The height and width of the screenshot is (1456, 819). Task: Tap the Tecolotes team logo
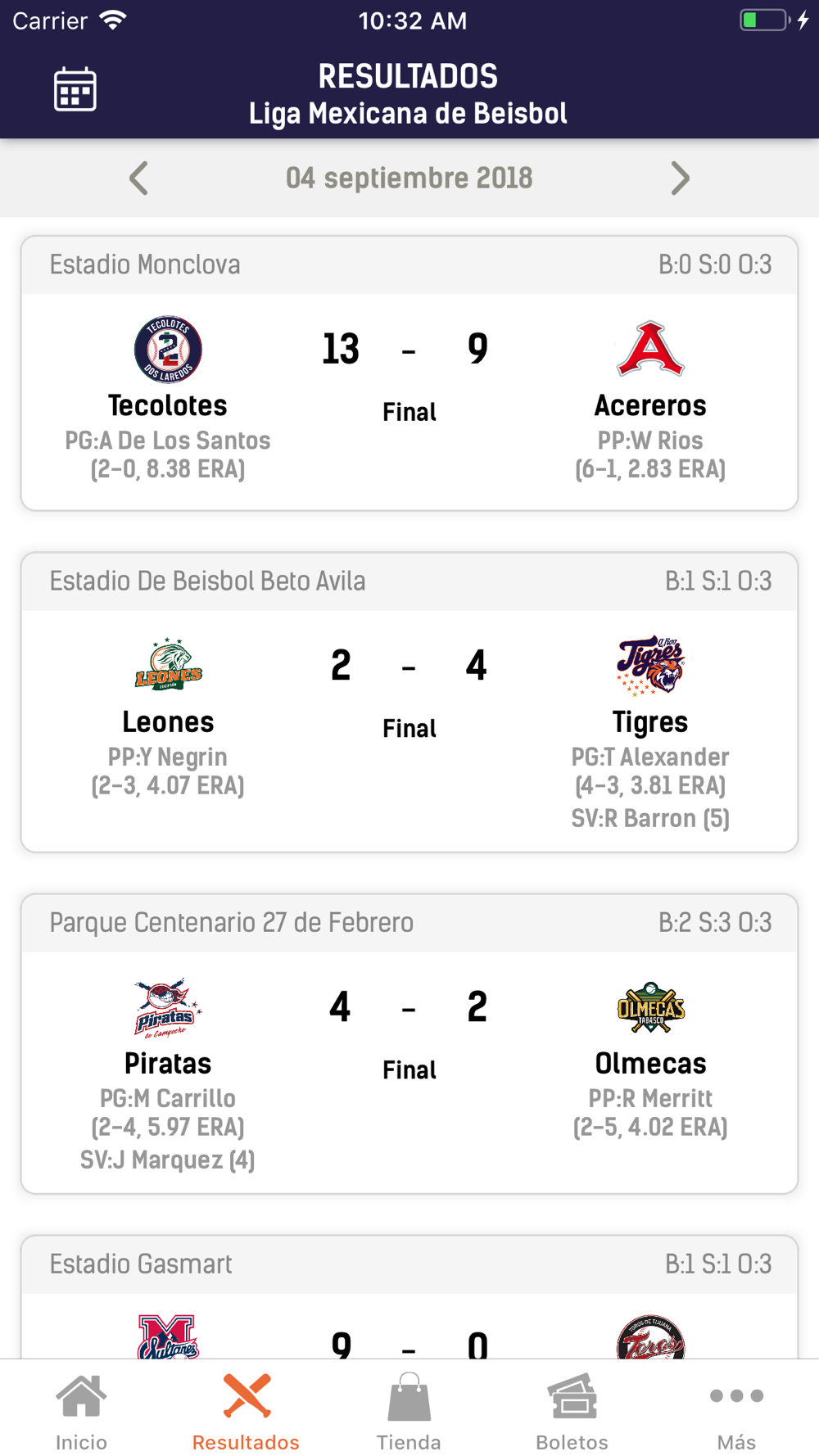coord(168,350)
